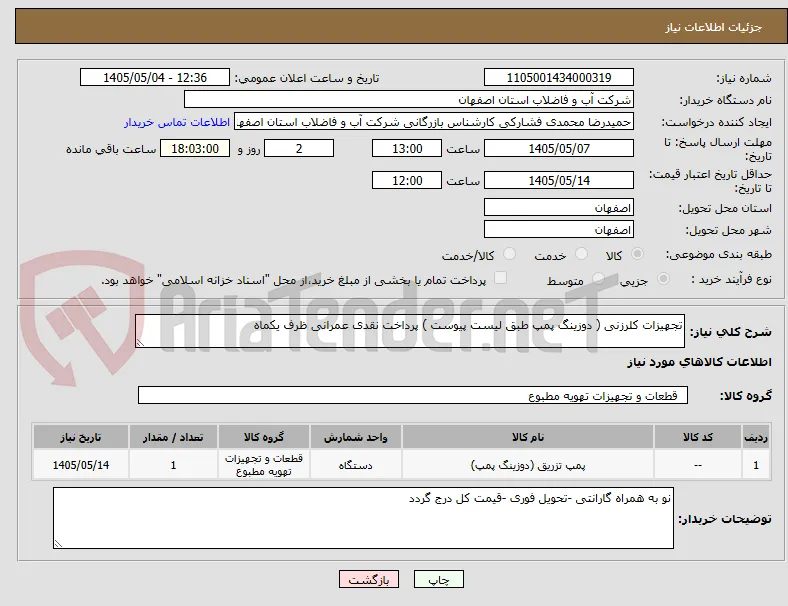
Task: Select the کالا radio button
Action: click(x=637, y=254)
